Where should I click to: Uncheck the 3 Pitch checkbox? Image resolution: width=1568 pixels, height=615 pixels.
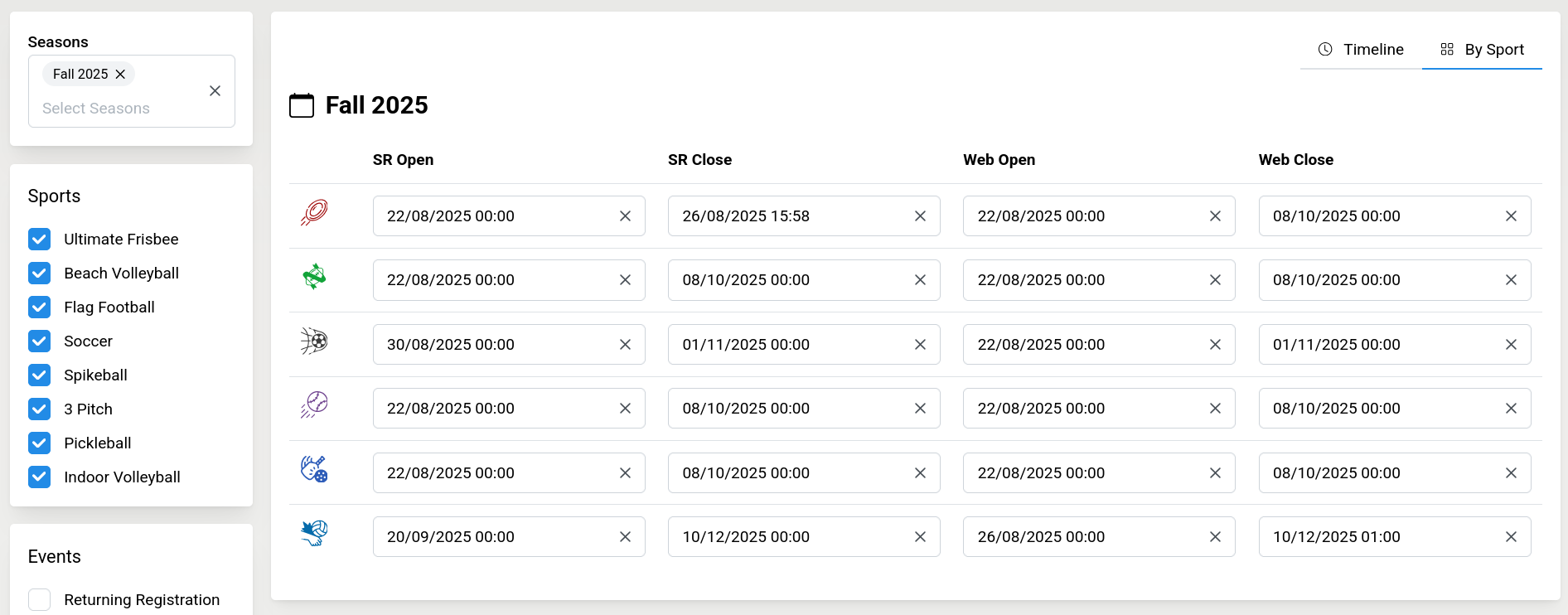(x=39, y=409)
